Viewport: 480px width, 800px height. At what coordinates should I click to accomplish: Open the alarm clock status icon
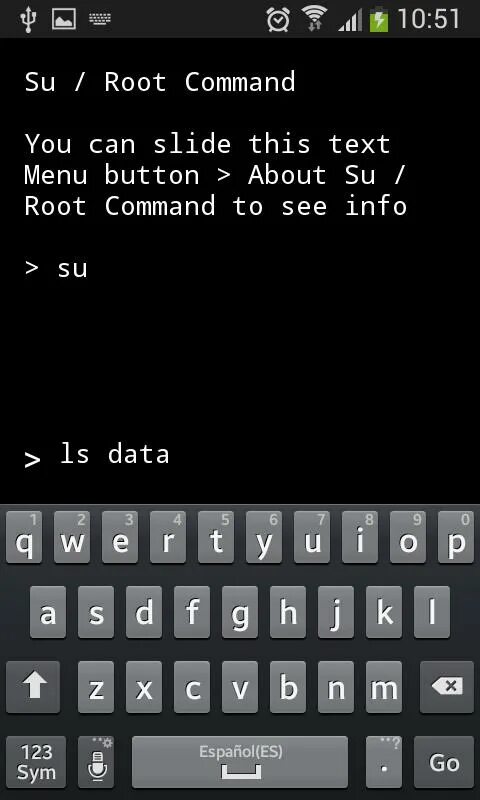coord(279,19)
